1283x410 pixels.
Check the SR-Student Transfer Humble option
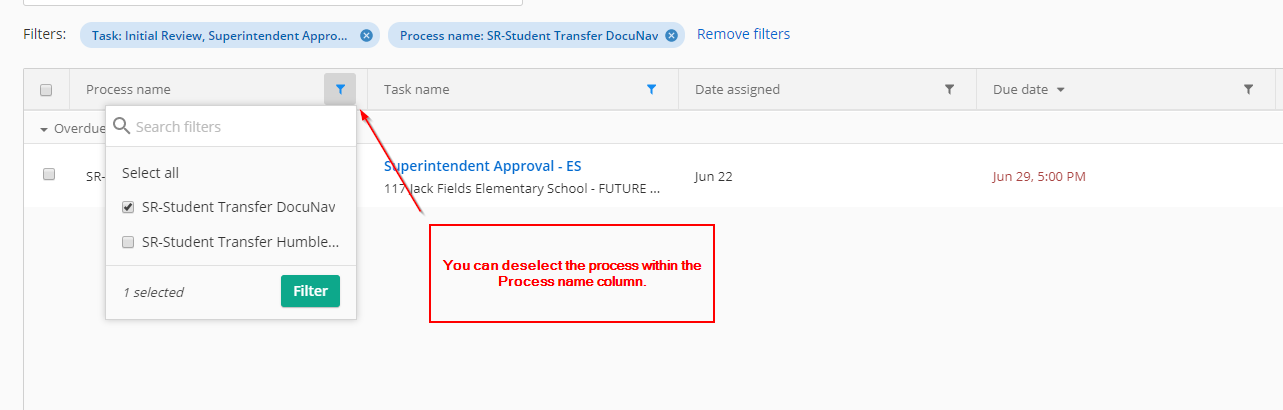(128, 241)
